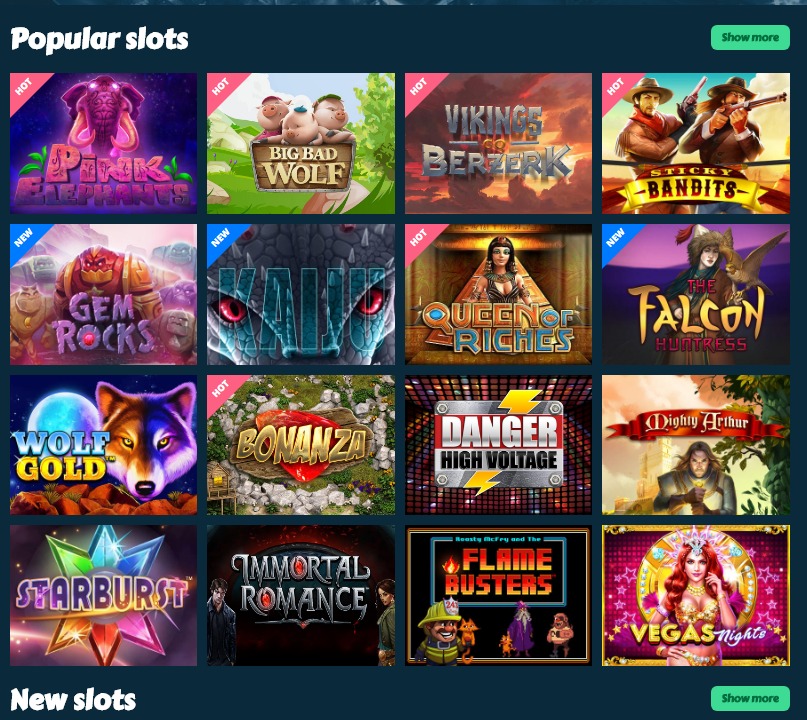This screenshot has width=807, height=720.
Task: Open the Pink Elephants slot game
Action: point(103,143)
